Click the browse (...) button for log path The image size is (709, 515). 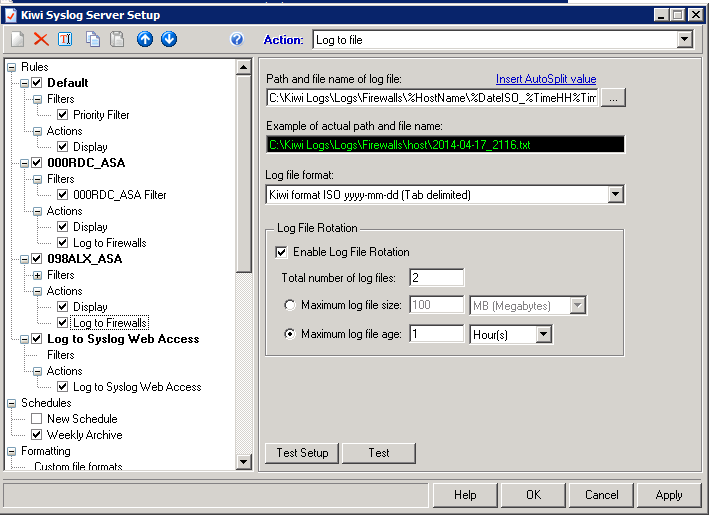(613, 98)
